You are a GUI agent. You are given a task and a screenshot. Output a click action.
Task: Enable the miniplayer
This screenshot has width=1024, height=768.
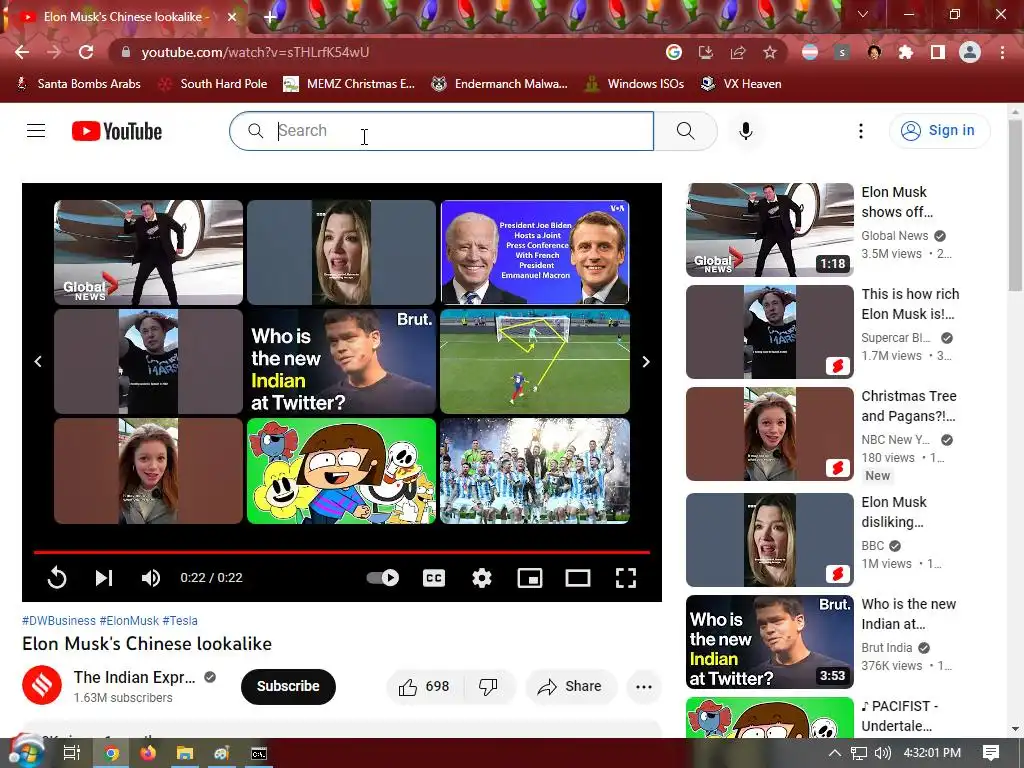coord(530,578)
